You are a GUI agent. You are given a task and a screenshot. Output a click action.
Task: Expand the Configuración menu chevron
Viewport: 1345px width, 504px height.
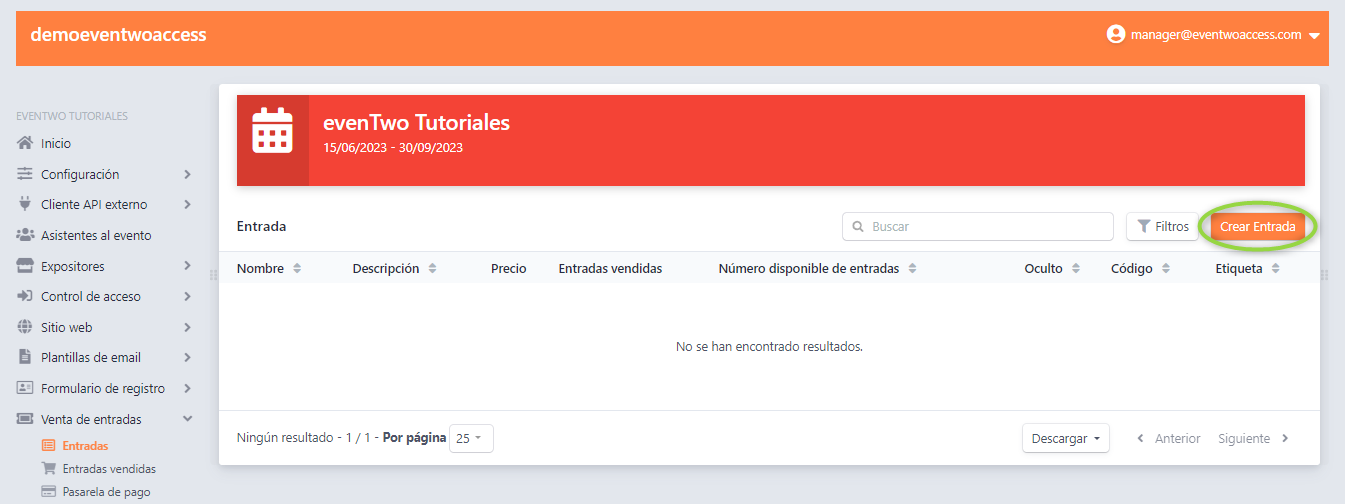pos(188,174)
